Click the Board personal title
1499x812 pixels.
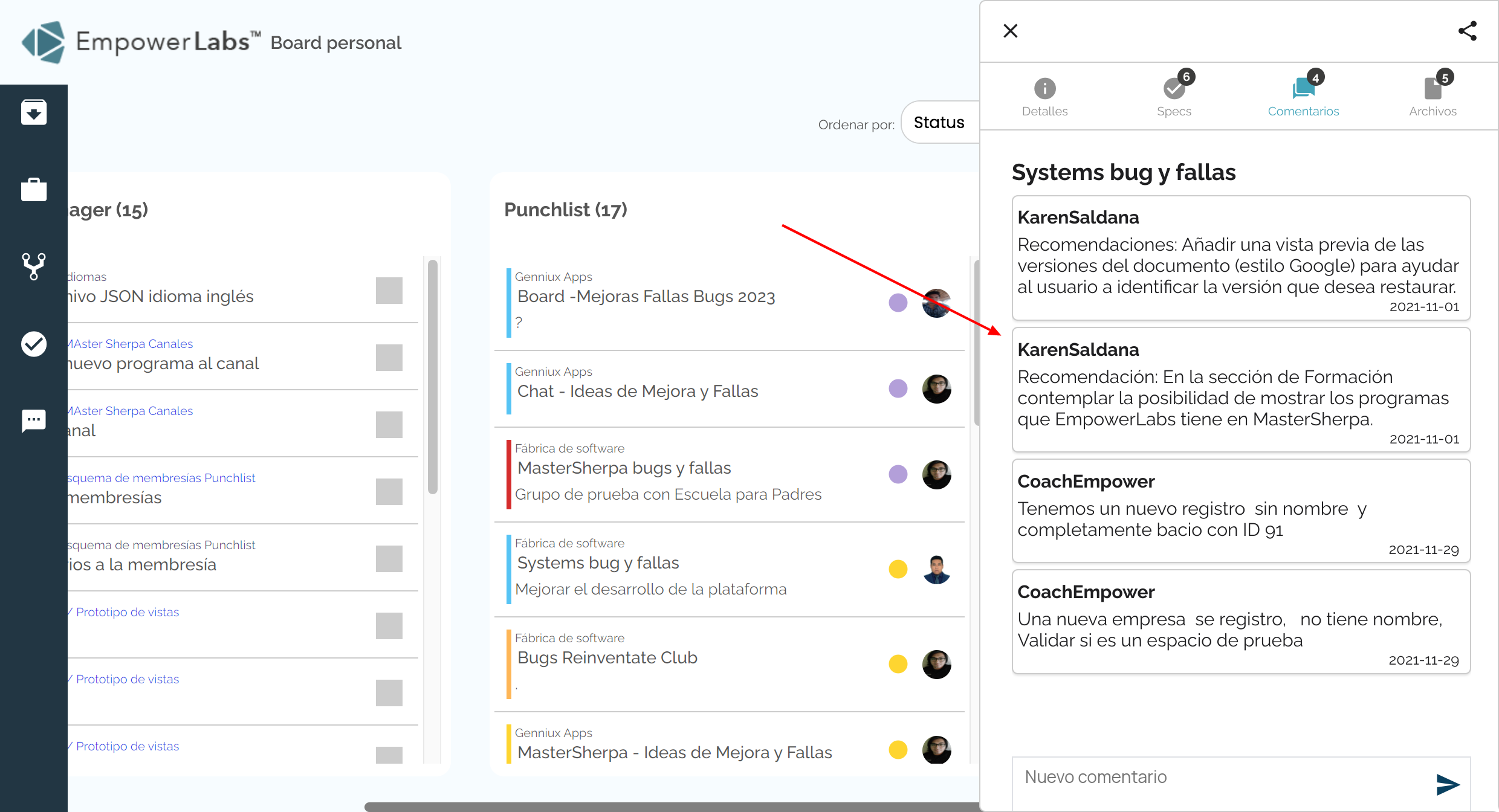click(x=335, y=43)
